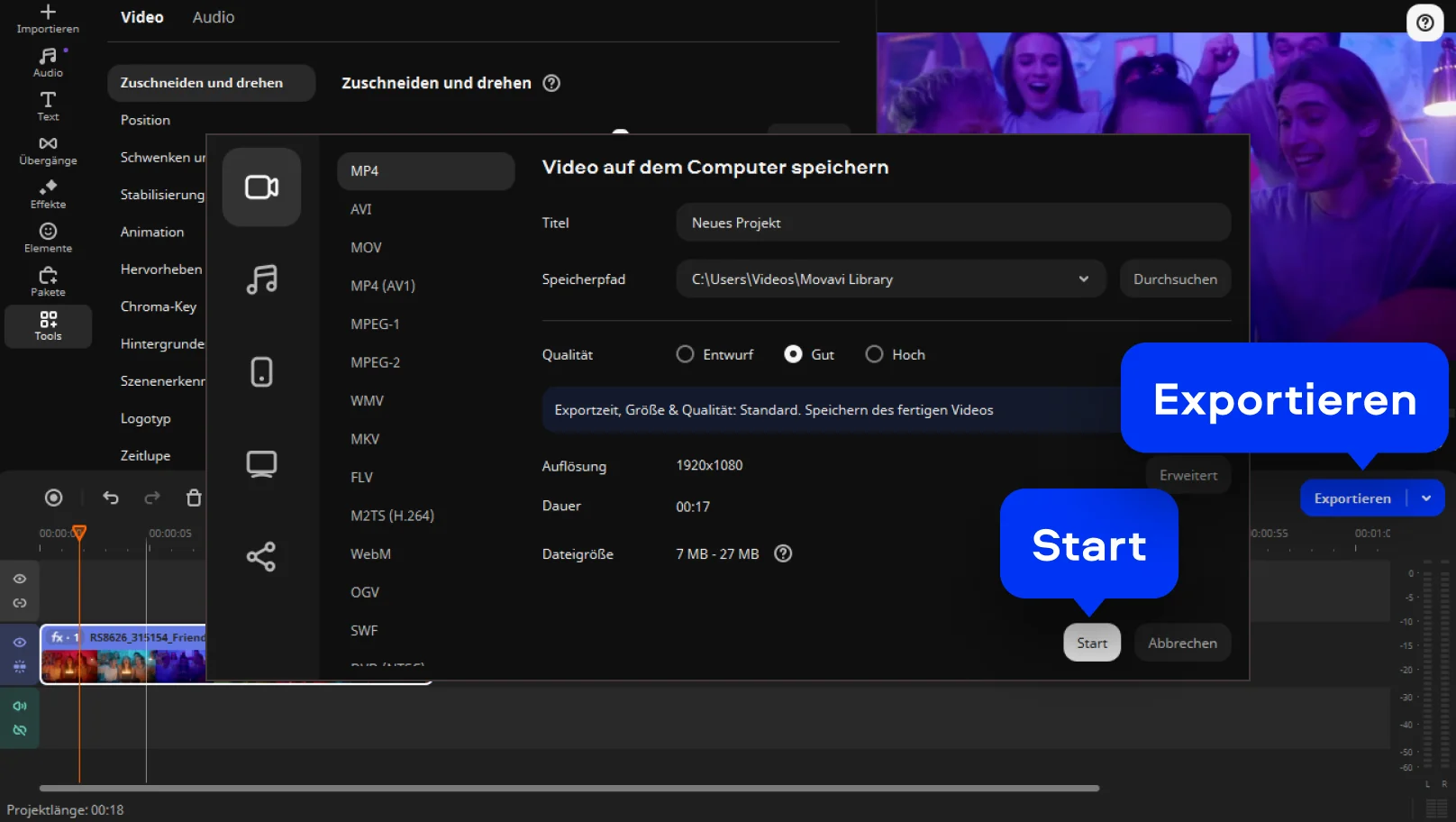Open the Effekte panel in sidebar
The image size is (1456, 822).
[x=48, y=194]
